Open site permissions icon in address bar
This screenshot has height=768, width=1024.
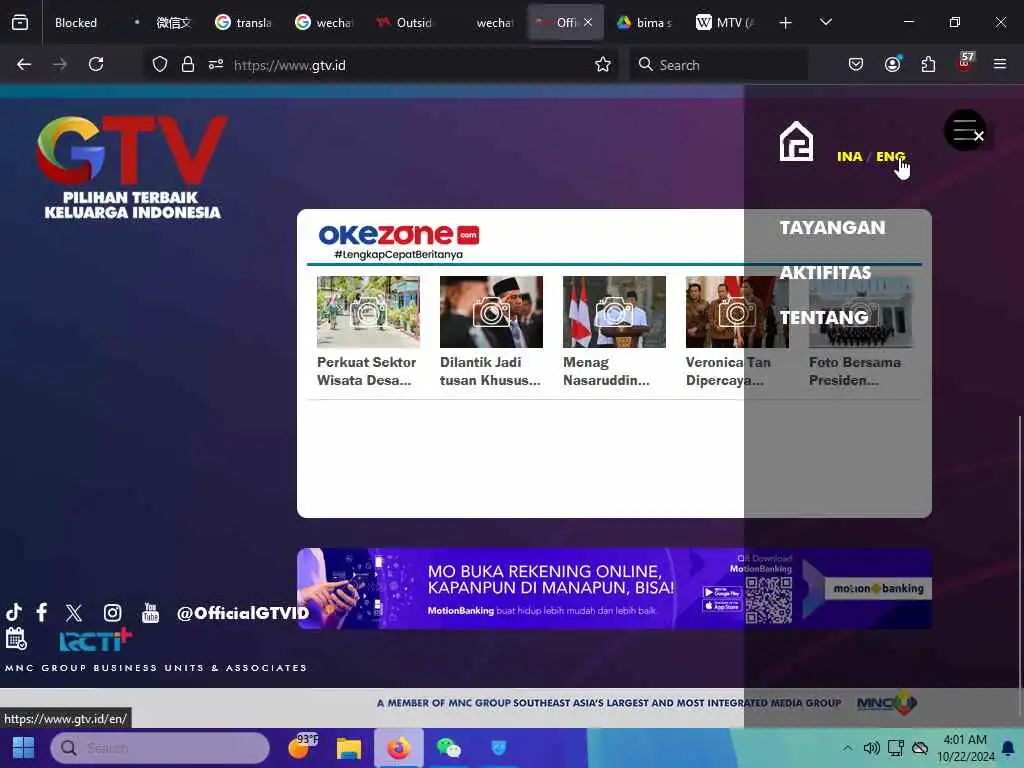point(216,64)
